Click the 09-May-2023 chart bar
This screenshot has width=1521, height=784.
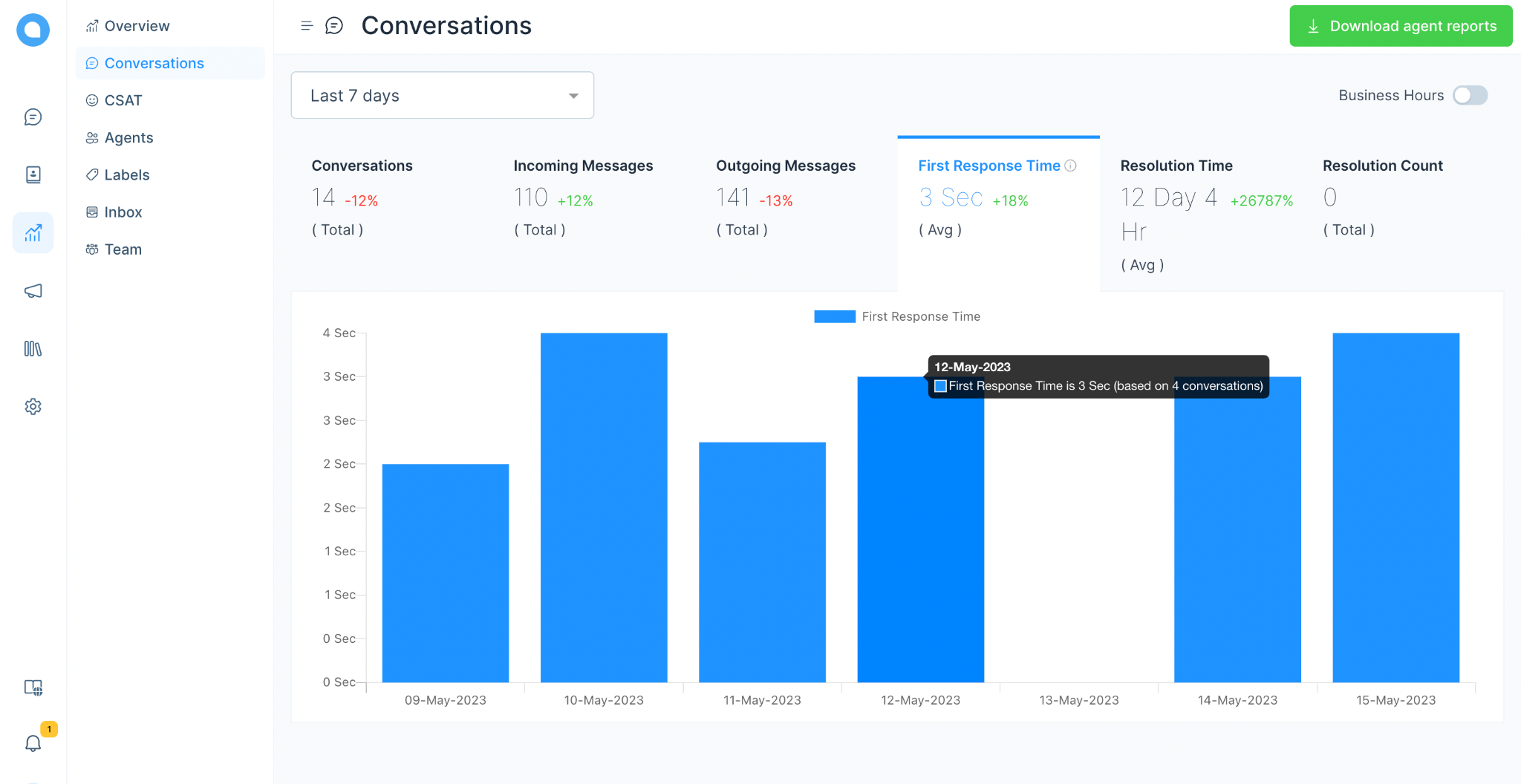tap(446, 573)
